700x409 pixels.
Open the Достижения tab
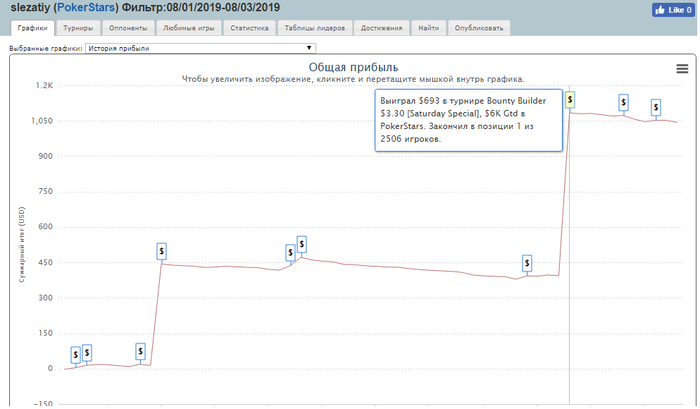382,28
